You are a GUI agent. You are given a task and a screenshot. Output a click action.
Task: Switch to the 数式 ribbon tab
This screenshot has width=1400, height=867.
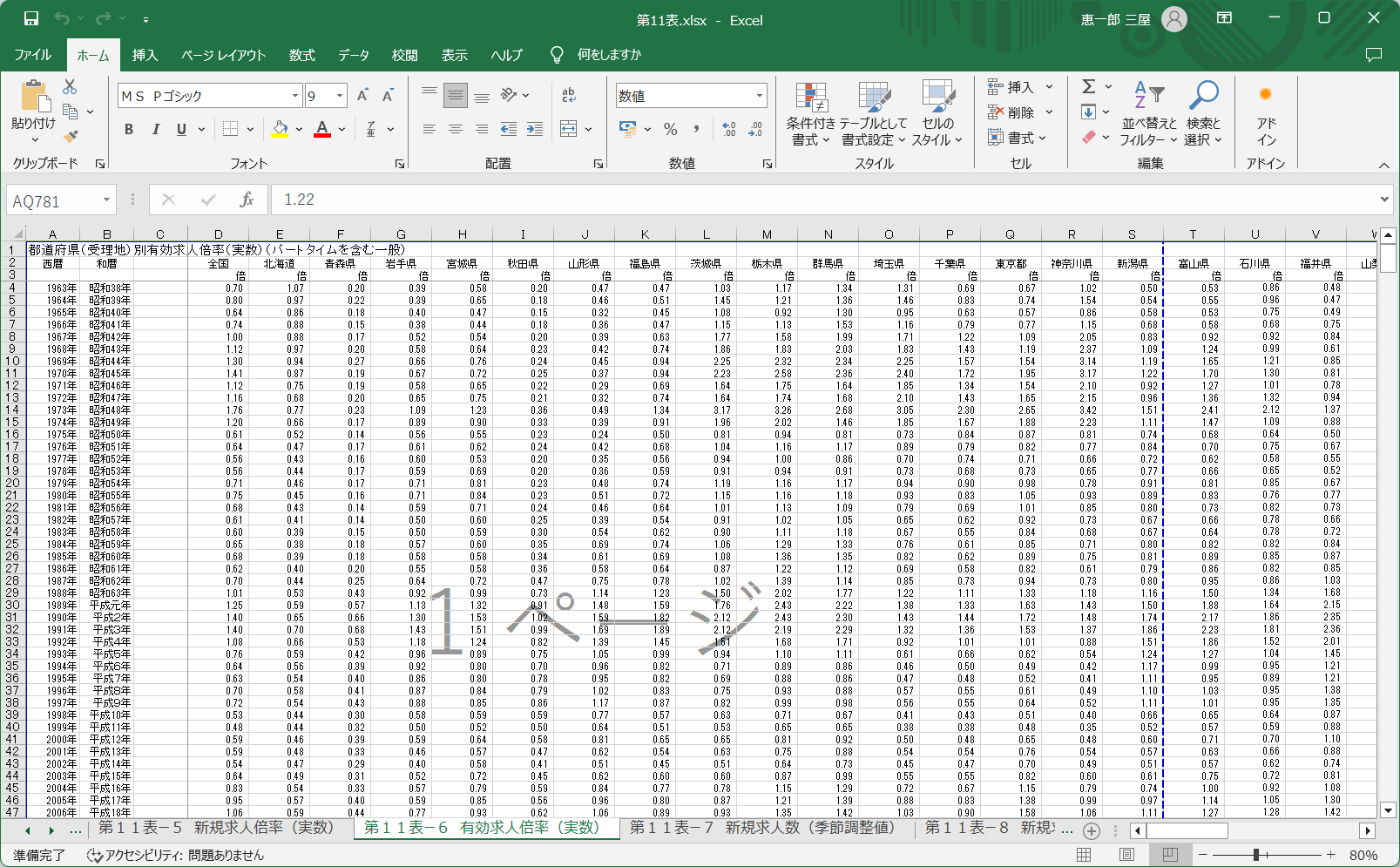301,55
